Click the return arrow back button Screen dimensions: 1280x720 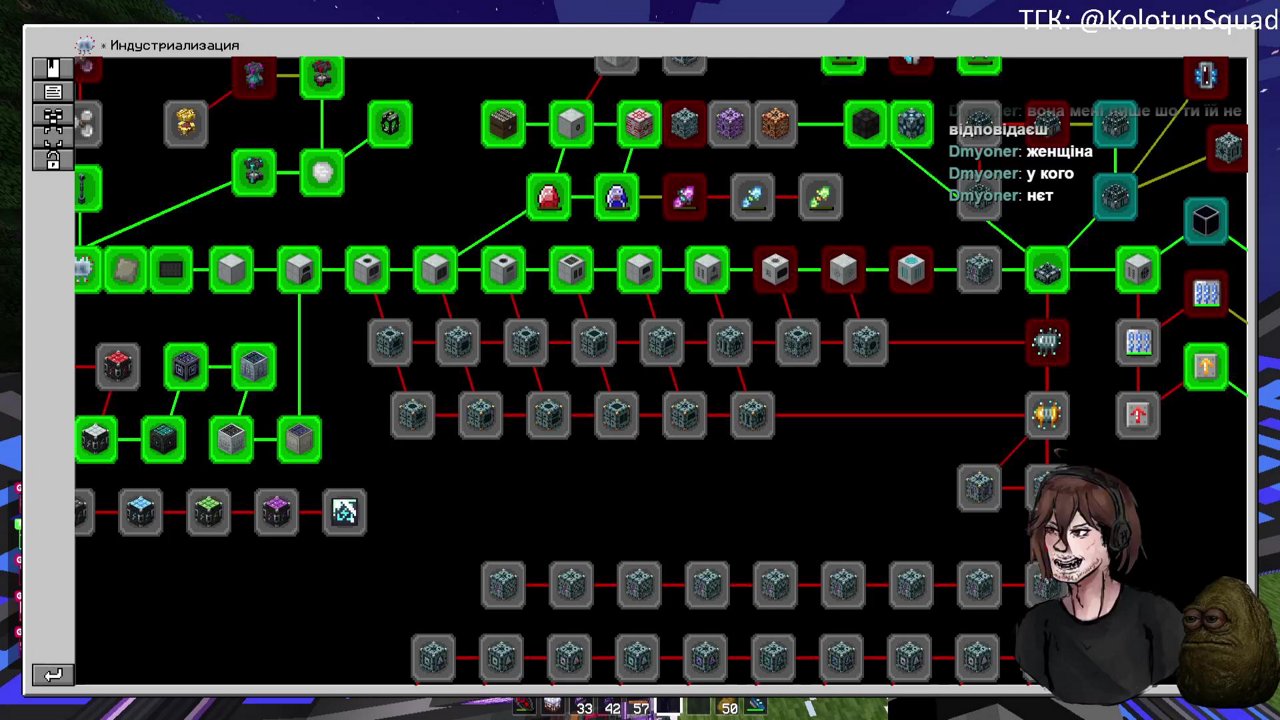point(53,675)
